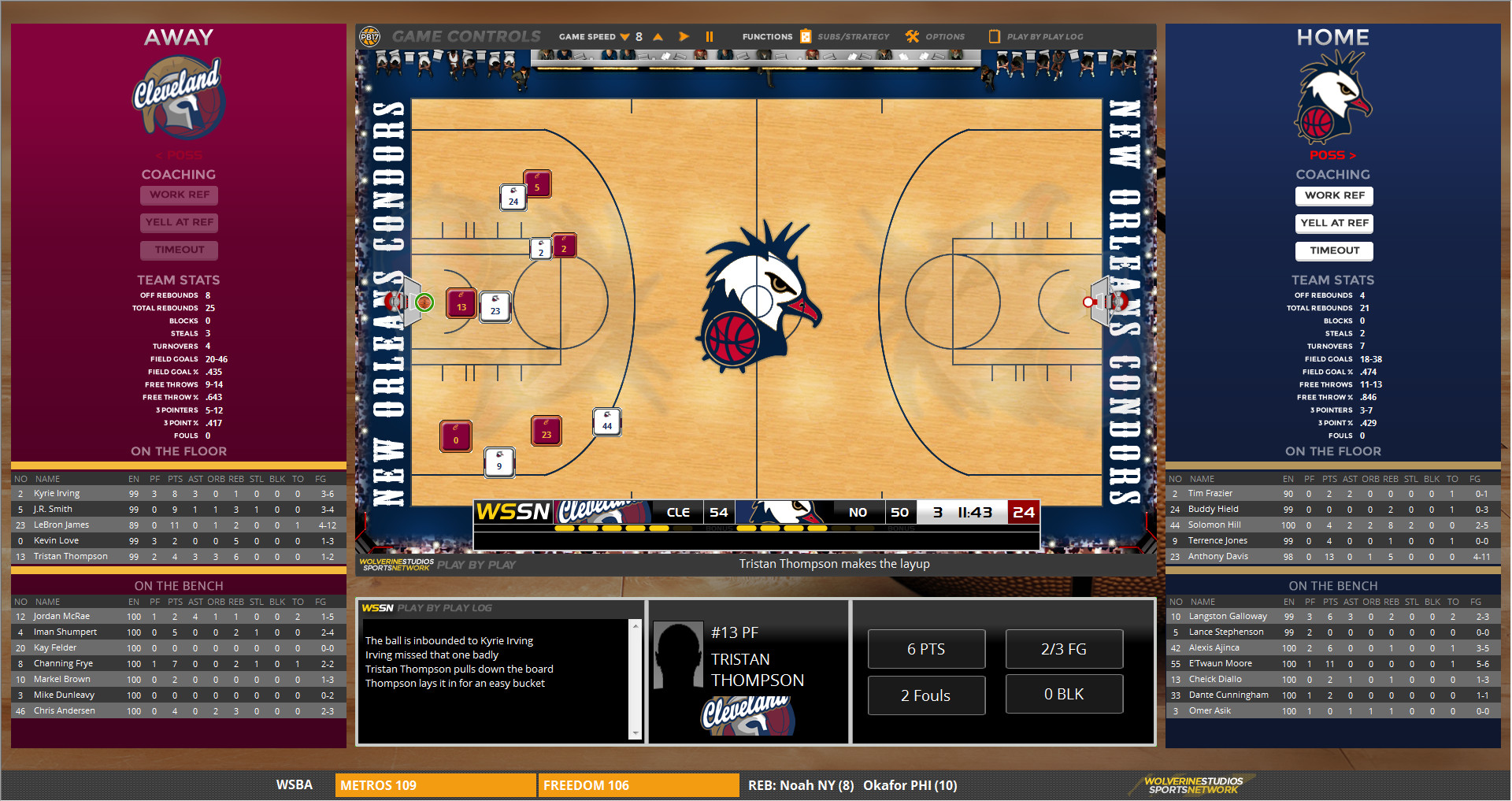Screen dimensions: 1512x801
Task: Open the Play By Play Log
Action: click(1036, 37)
